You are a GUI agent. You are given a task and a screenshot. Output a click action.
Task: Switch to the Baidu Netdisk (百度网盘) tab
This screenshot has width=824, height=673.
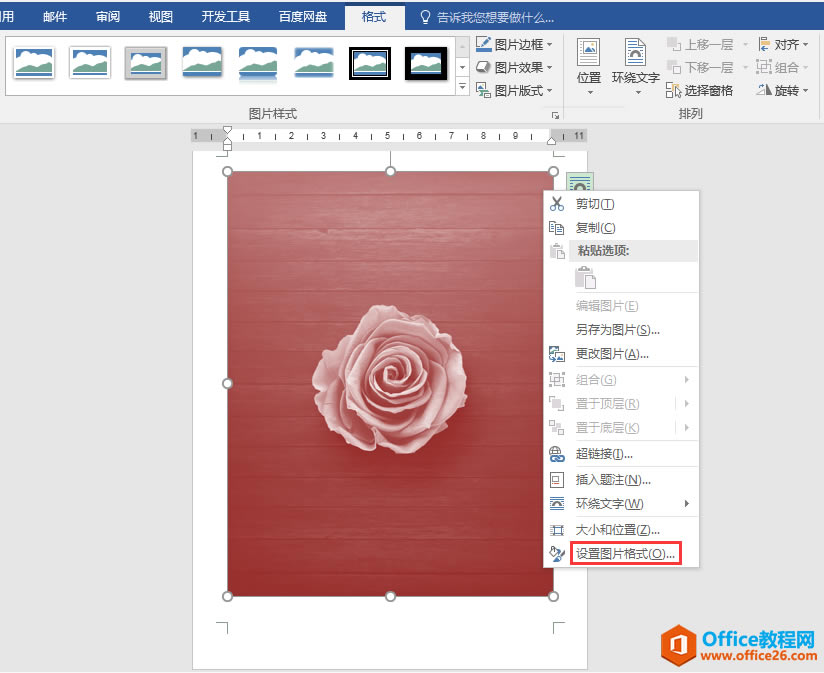(x=303, y=17)
